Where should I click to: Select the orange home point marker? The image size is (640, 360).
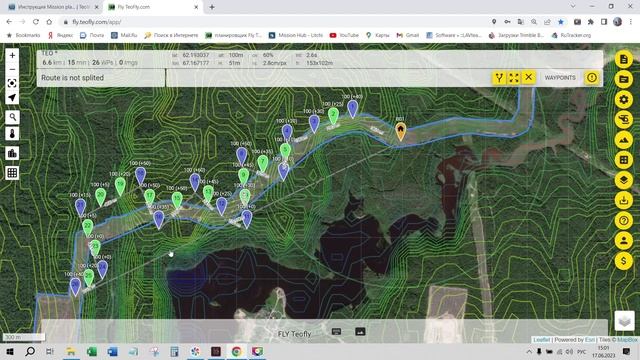[401, 131]
